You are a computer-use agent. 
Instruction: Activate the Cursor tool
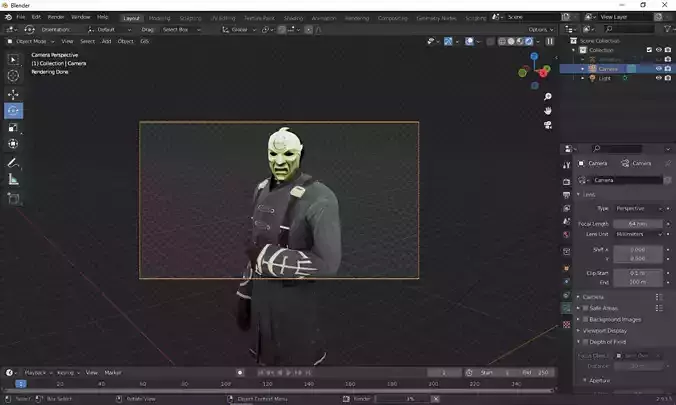(x=13, y=76)
